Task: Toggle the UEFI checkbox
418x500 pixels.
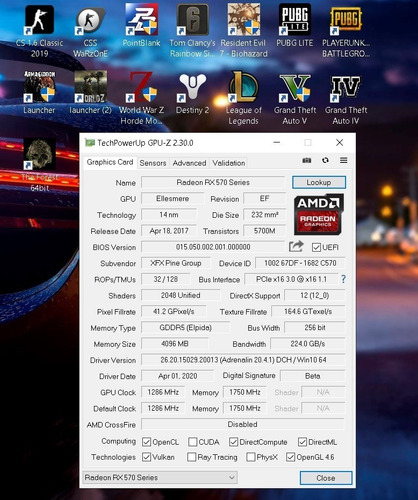Action: 316,247
